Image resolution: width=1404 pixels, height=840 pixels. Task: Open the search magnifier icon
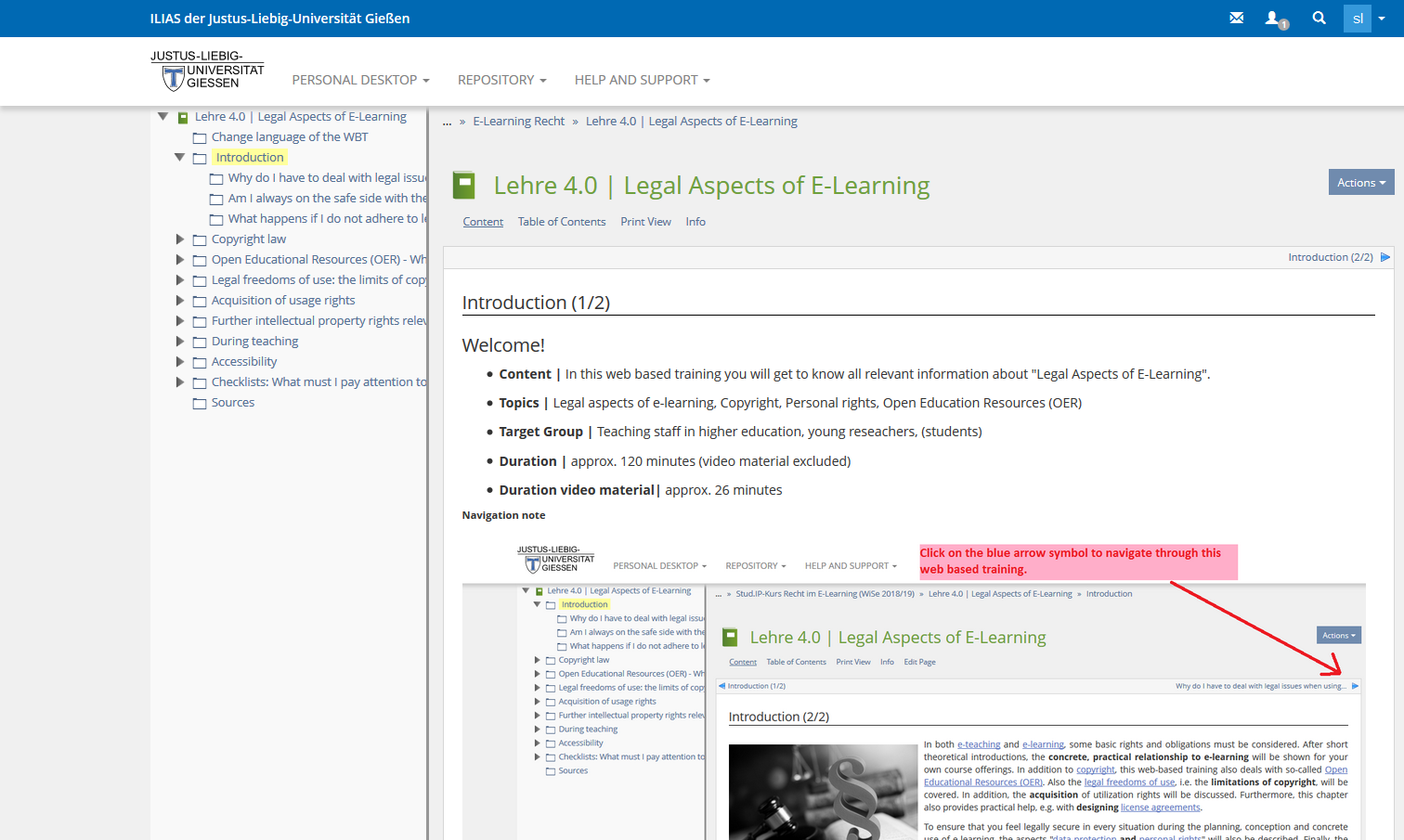click(1319, 18)
